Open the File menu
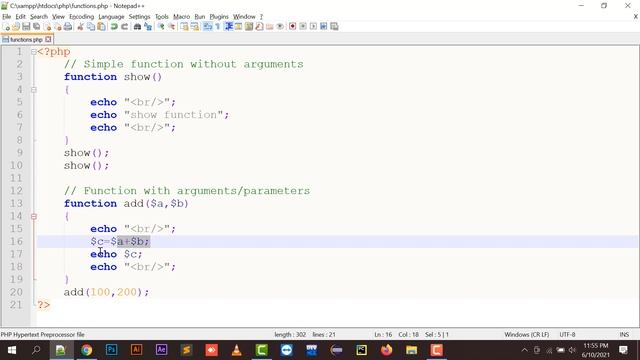The width and height of the screenshot is (640, 360). pyautogui.click(x=7, y=17)
